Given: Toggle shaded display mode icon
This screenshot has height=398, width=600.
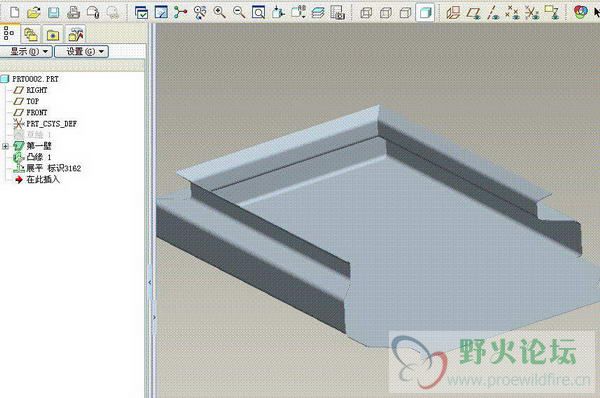Looking at the screenshot, I should [426, 13].
